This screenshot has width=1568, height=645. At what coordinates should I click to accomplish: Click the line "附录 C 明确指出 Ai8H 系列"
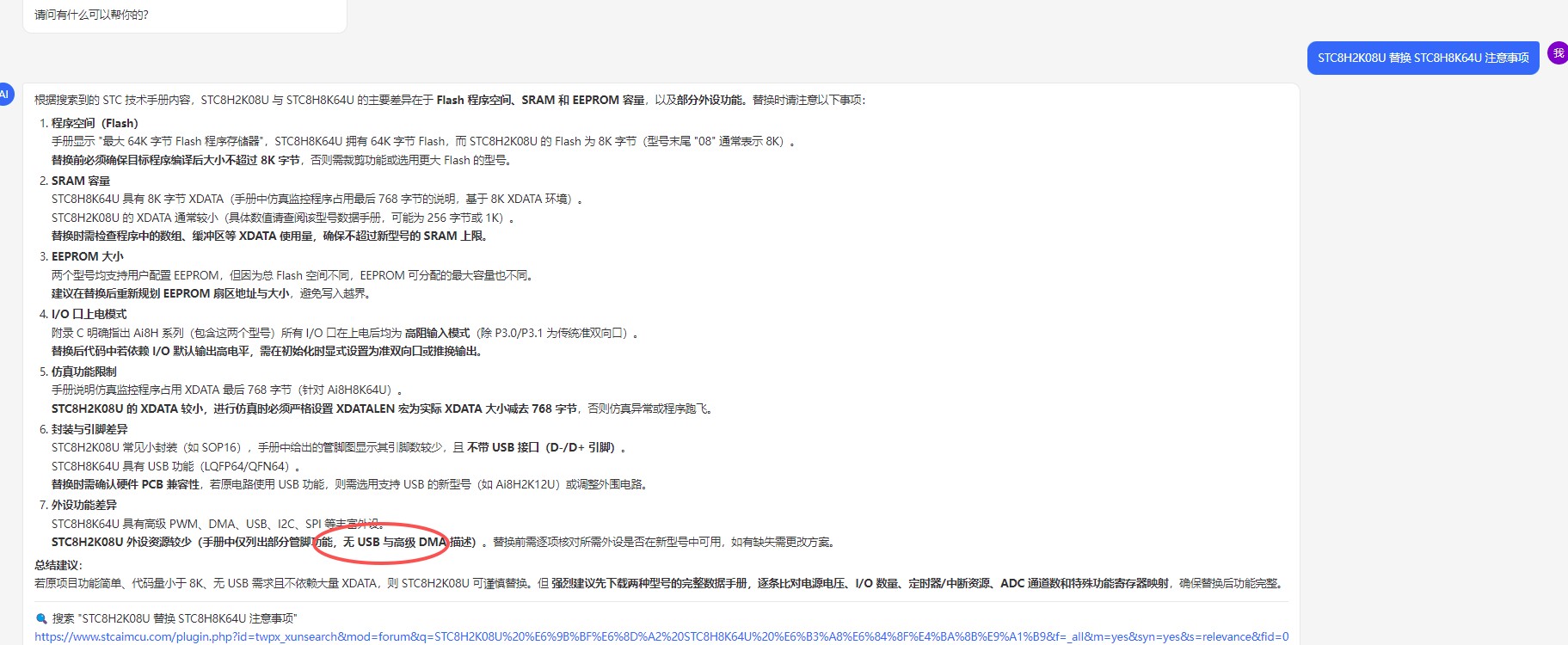pyautogui.click(x=346, y=333)
